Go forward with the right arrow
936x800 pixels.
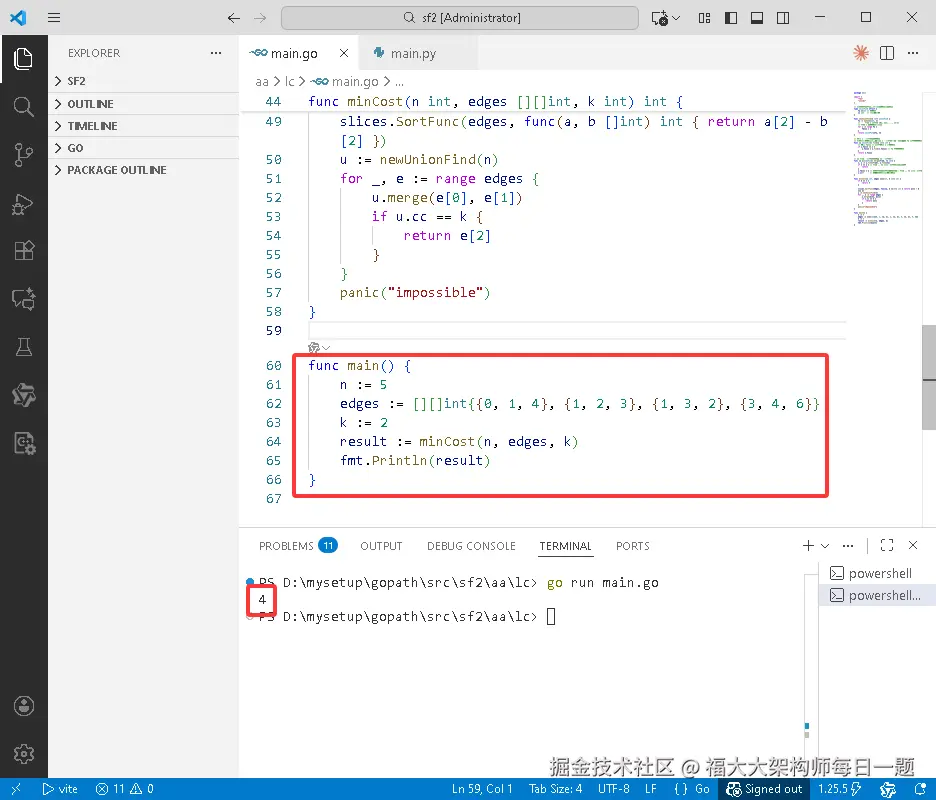coord(260,18)
